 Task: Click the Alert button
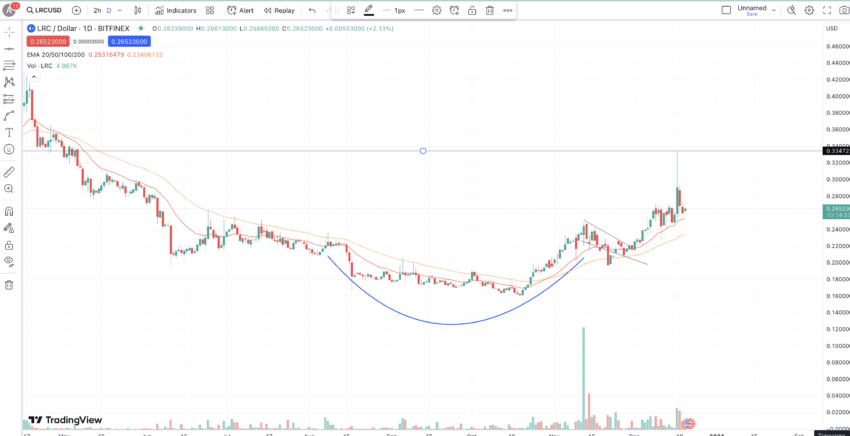[240, 10]
